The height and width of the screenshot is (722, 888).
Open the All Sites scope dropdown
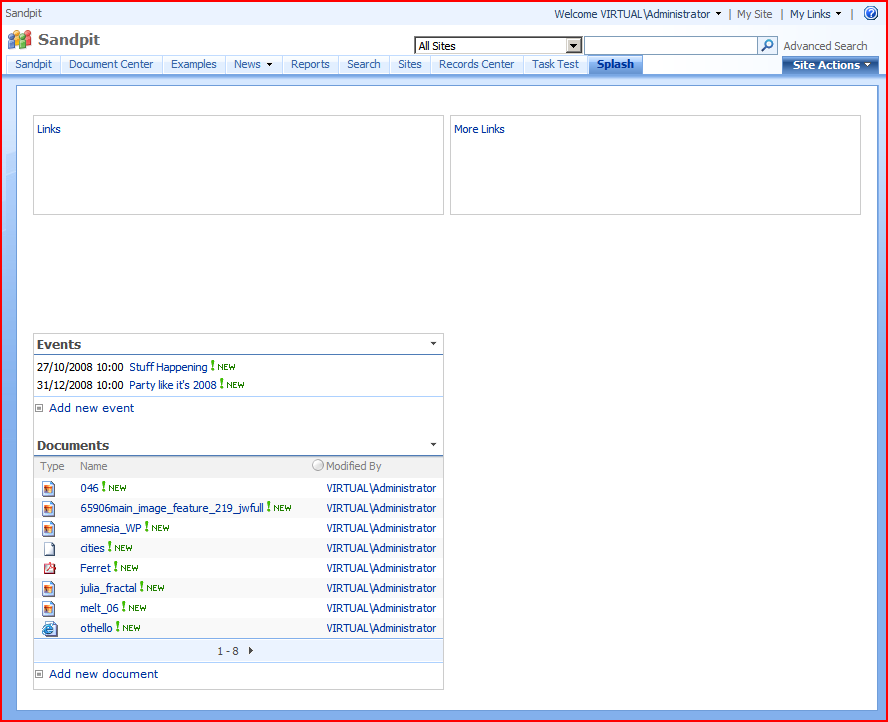573,46
